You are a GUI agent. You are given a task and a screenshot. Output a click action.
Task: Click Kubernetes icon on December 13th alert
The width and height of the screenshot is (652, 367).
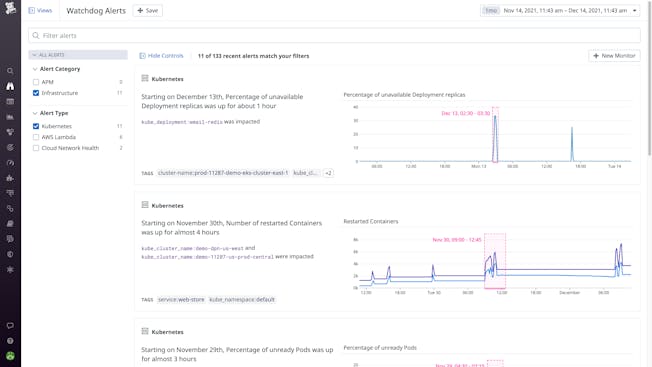(145, 78)
